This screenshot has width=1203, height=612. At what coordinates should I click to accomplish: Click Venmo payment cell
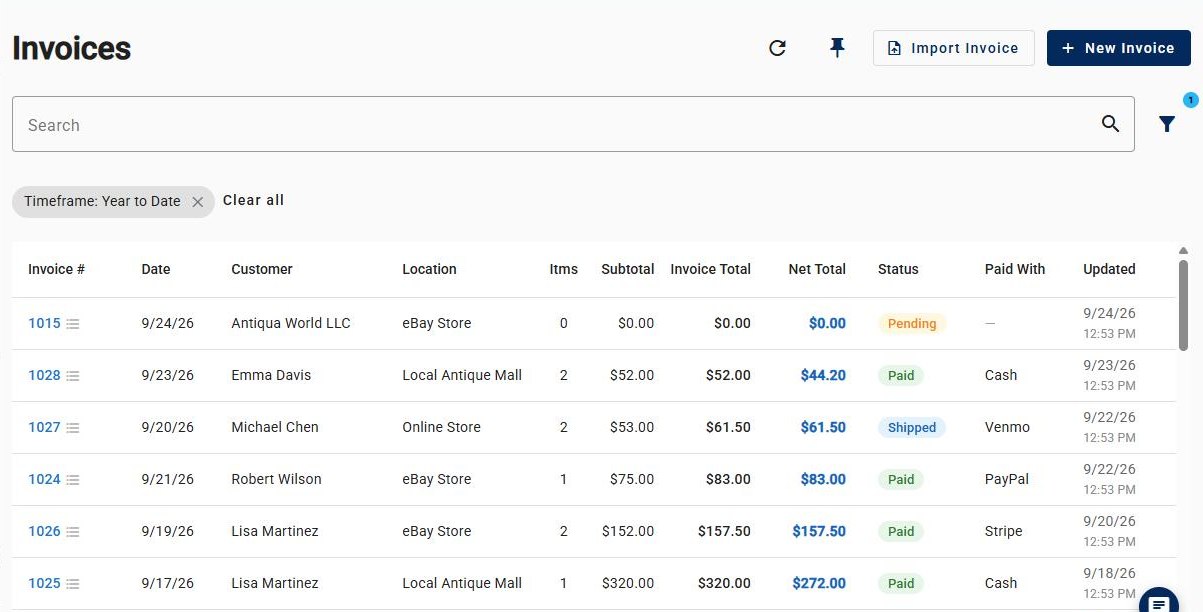pyautogui.click(x=1007, y=427)
